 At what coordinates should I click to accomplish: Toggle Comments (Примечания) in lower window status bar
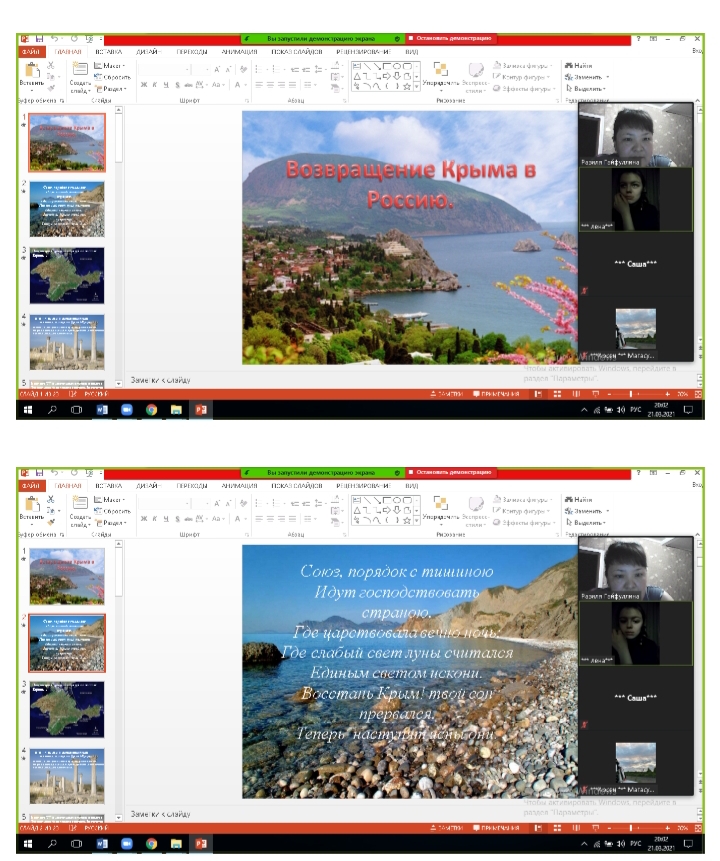click(495, 829)
